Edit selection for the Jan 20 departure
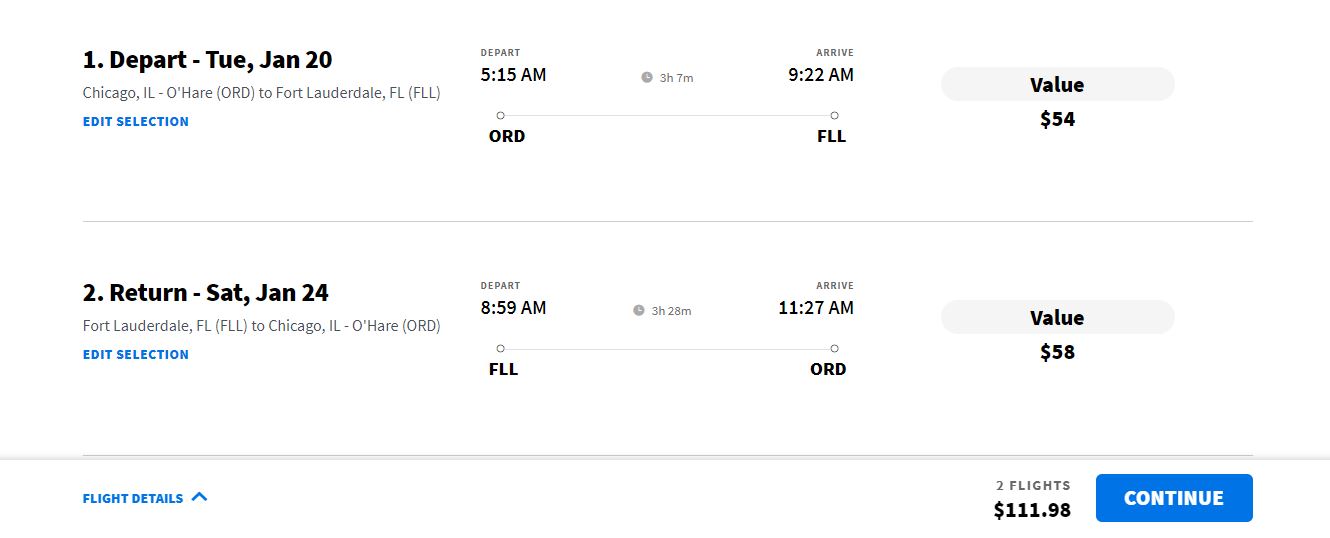 136,121
